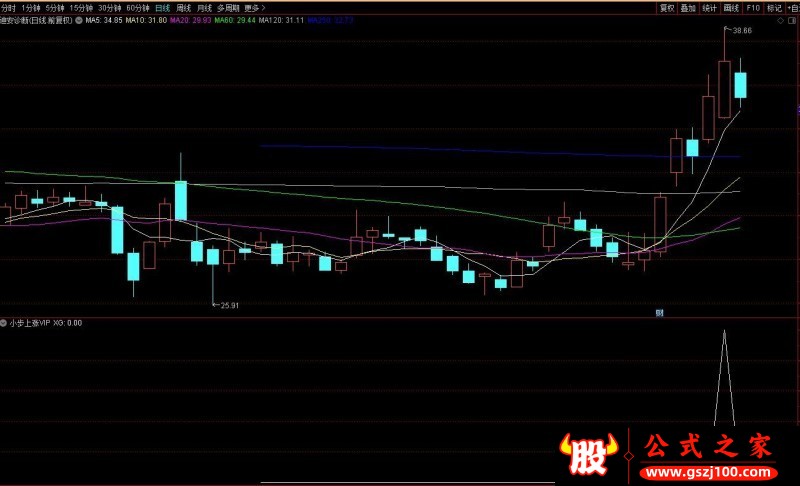Image resolution: width=800 pixels, height=486 pixels.
Task: Select the 15分钟 period tab
Action: [x=81, y=8]
